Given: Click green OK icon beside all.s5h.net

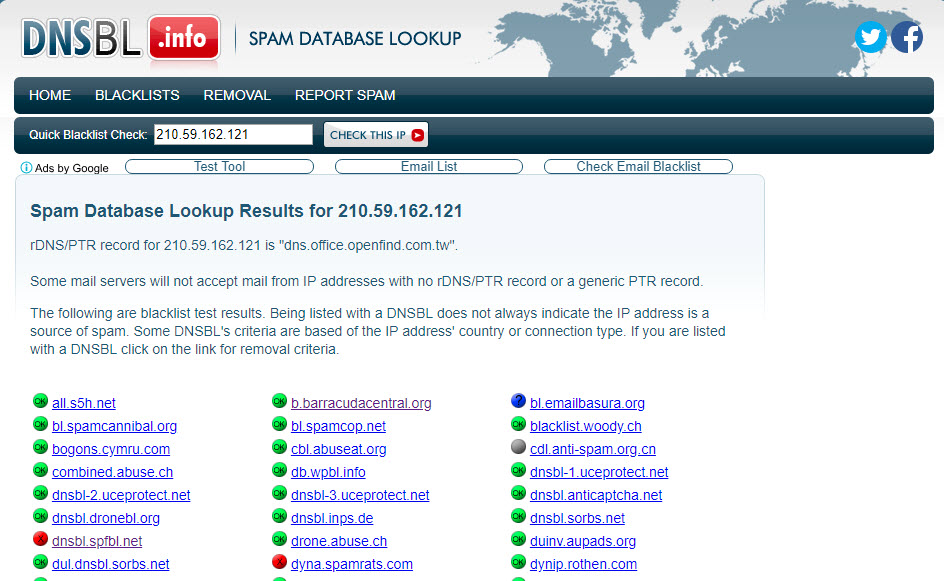Looking at the screenshot, I should click(x=40, y=402).
